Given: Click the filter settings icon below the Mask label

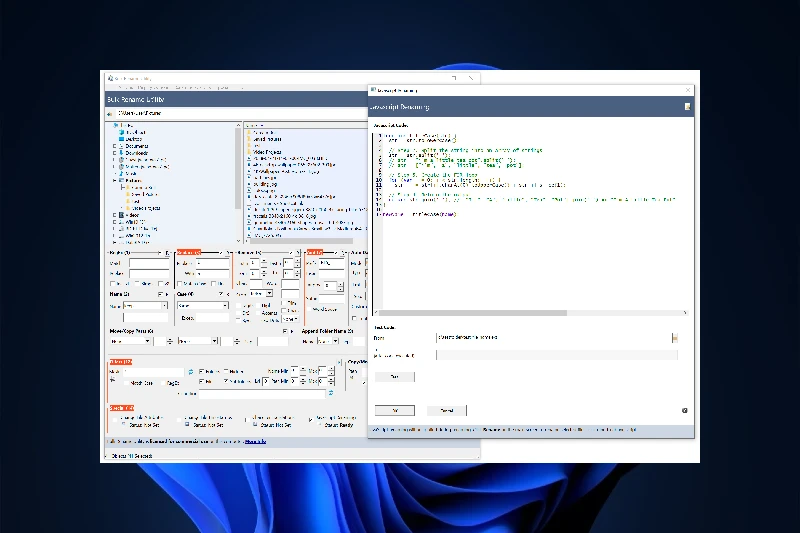Looking at the screenshot, I should click(x=113, y=380).
